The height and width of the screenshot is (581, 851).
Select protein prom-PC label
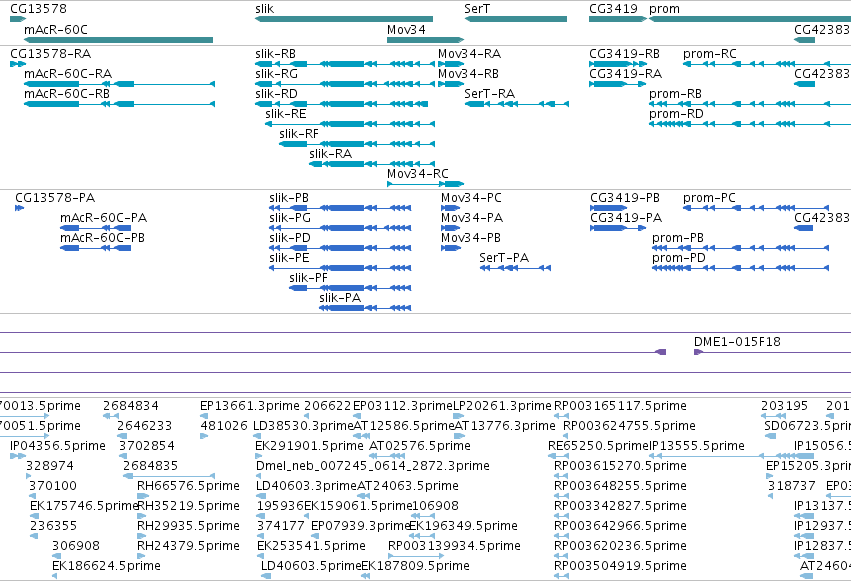(x=709, y=197)
